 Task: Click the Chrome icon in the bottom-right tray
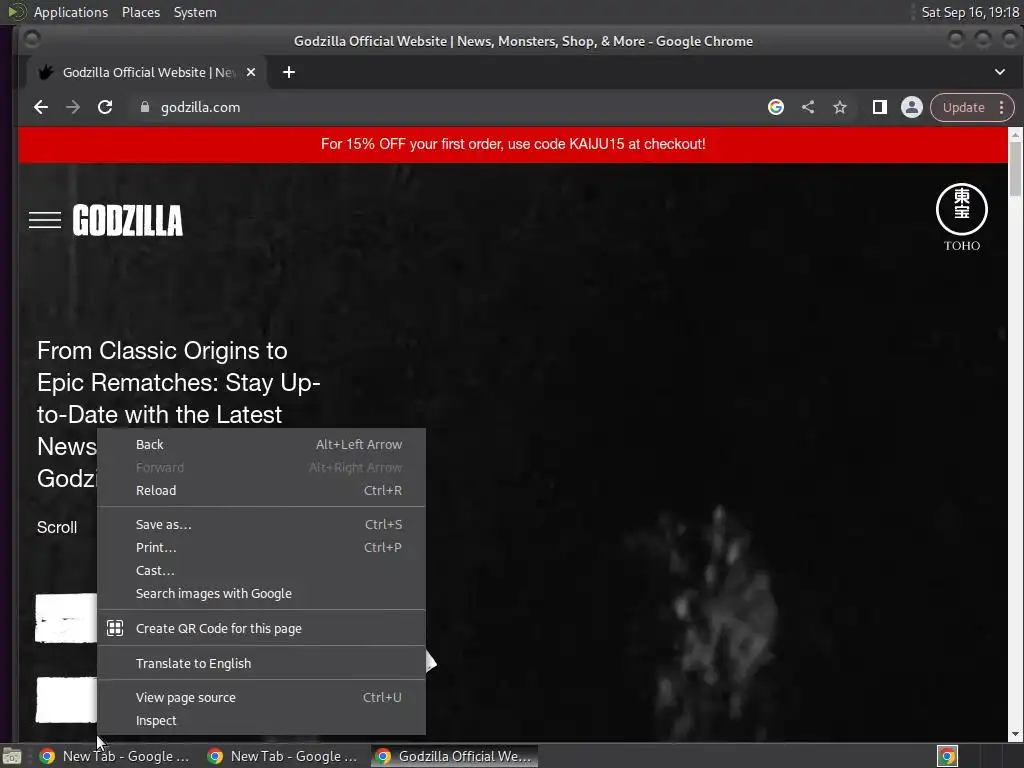click(x=948, y=756)
